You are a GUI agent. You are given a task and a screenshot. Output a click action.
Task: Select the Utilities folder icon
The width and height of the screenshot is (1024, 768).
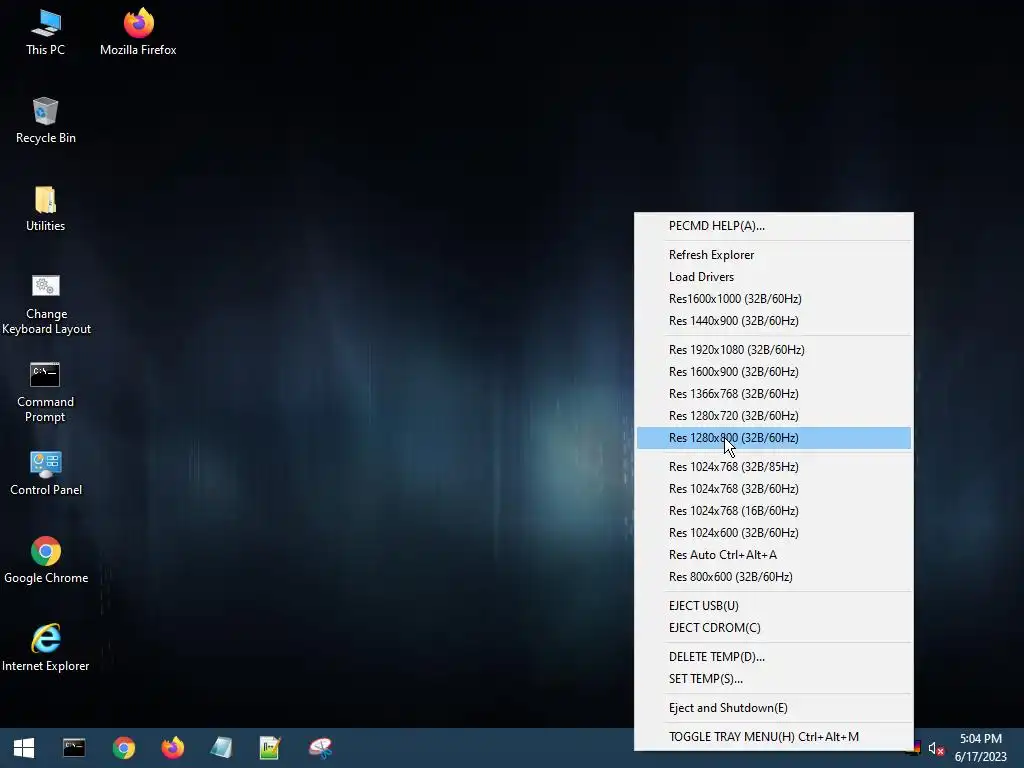(46, 208)
